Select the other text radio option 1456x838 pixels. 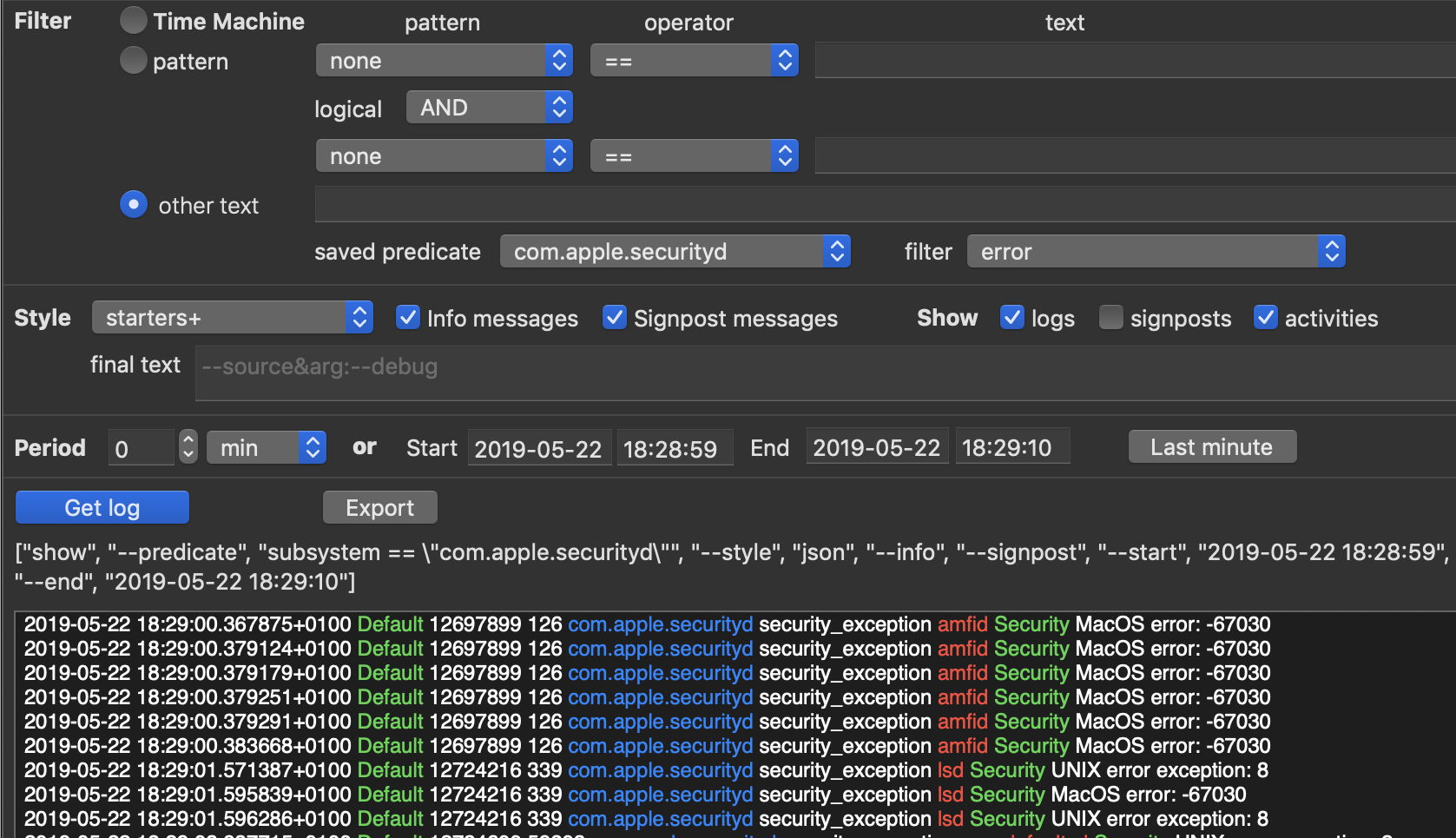point(133,205)
